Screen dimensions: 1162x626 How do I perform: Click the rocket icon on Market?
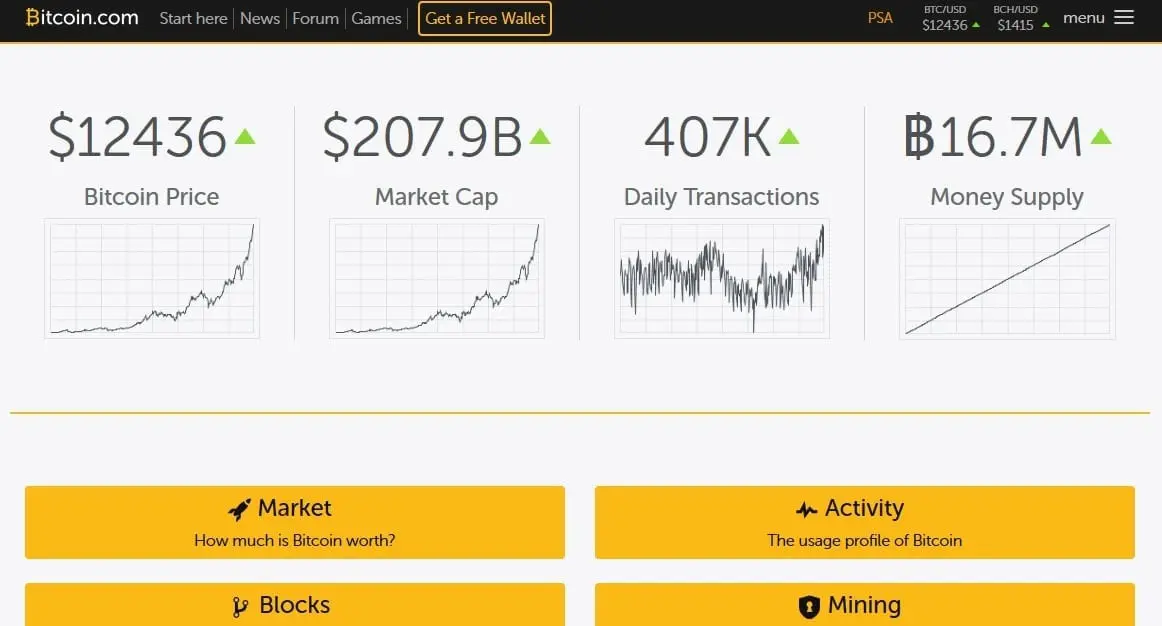coord(239,509)
